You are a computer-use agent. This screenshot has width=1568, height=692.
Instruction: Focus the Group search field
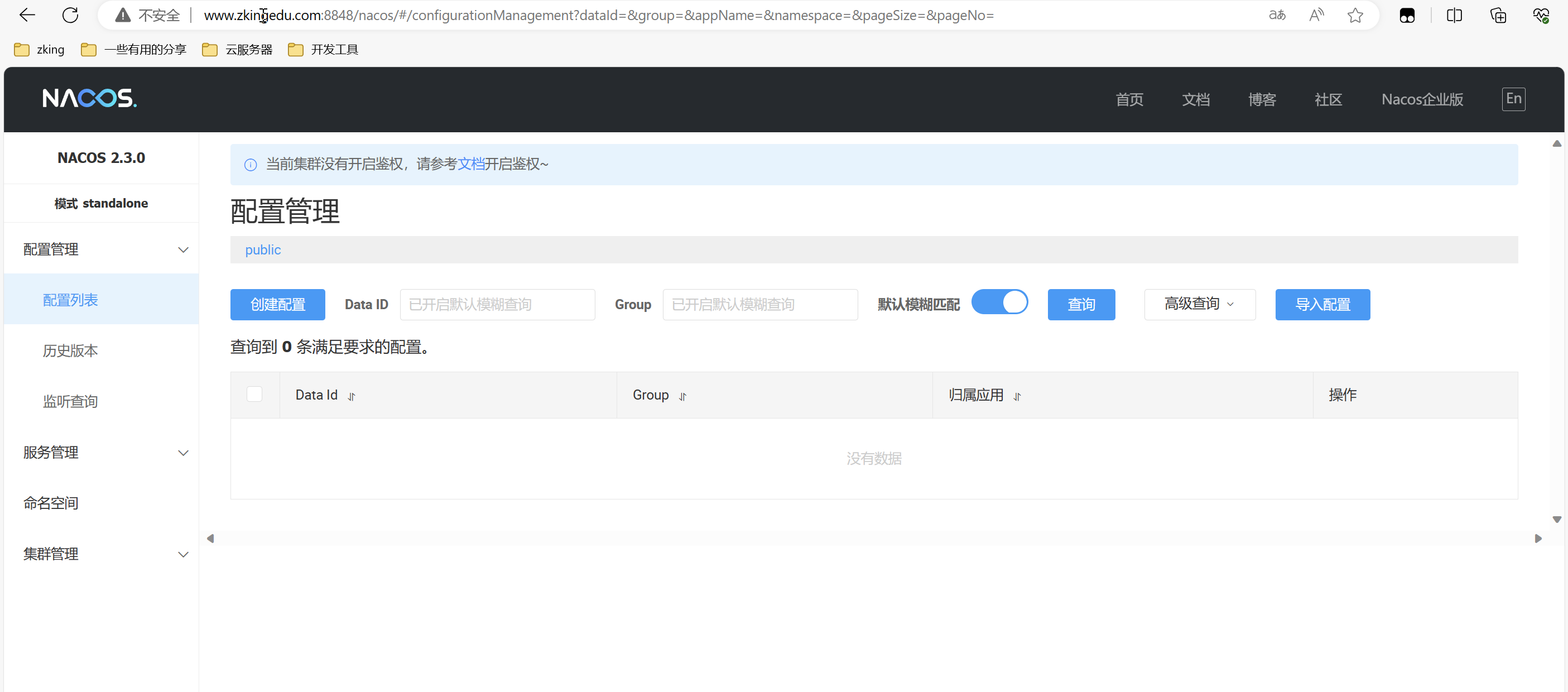pos(759,304)
